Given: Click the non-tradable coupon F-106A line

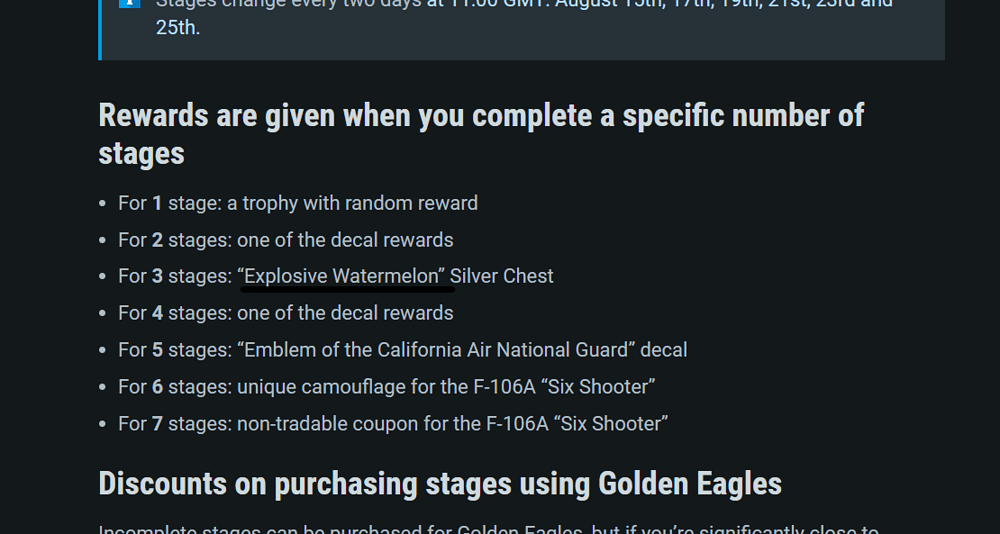Looking at the screenshot, I should (x=393, y=424).
